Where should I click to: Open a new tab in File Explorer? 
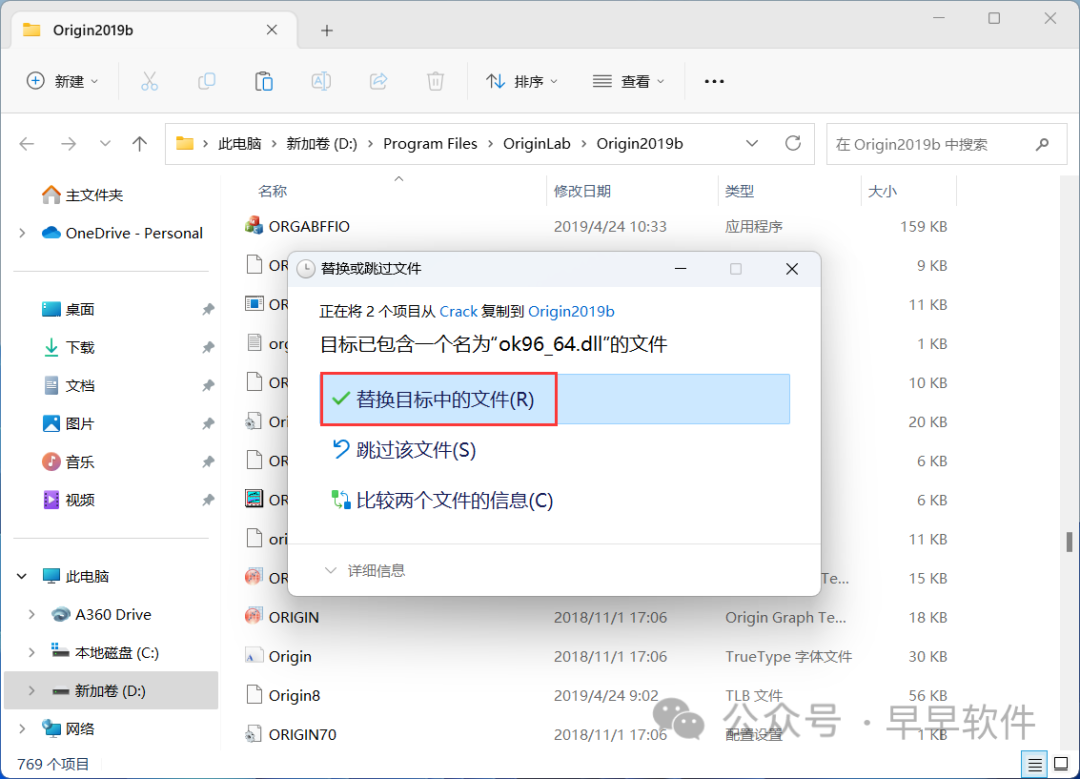[x=326, y=30]
